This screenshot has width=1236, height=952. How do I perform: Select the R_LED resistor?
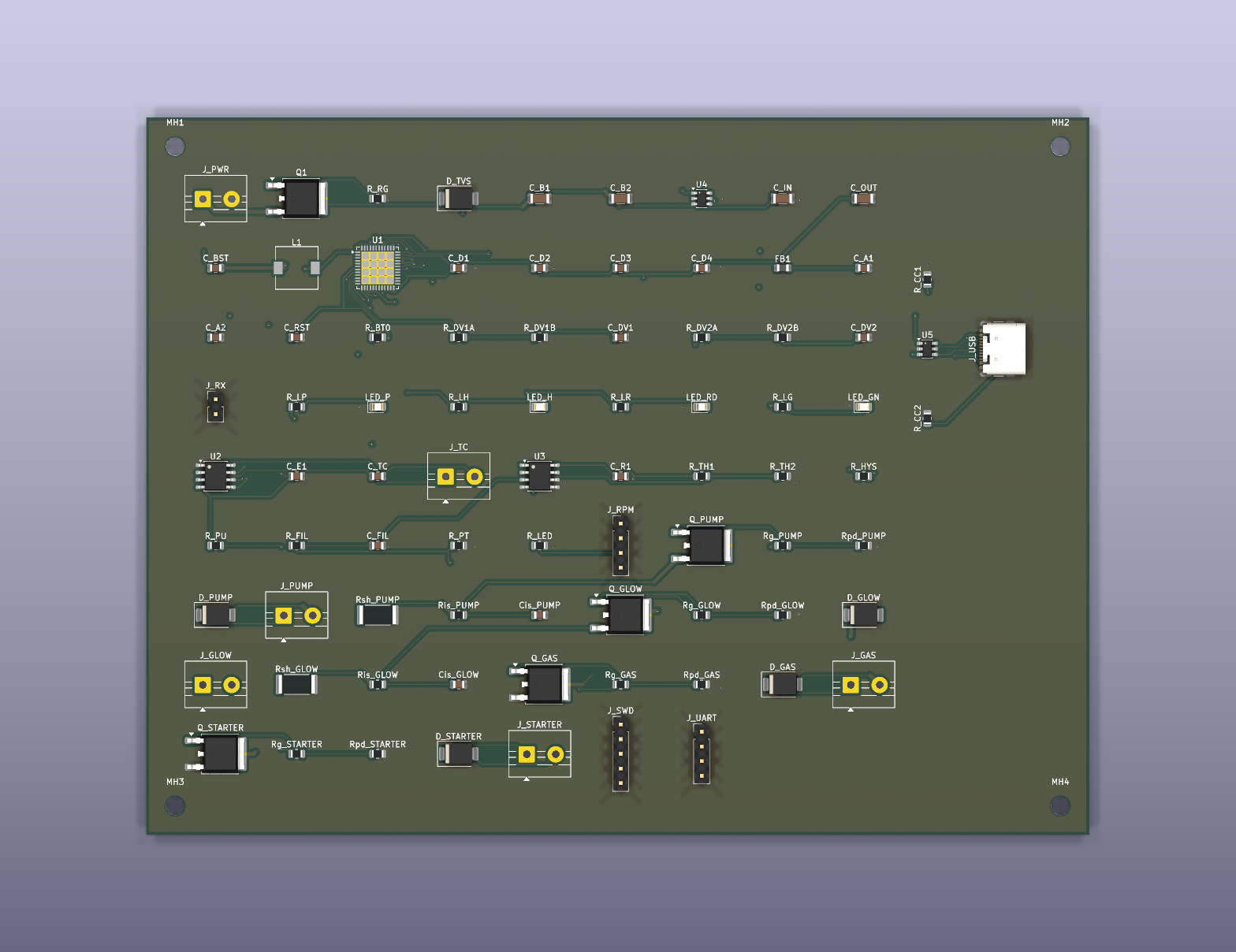539,545
